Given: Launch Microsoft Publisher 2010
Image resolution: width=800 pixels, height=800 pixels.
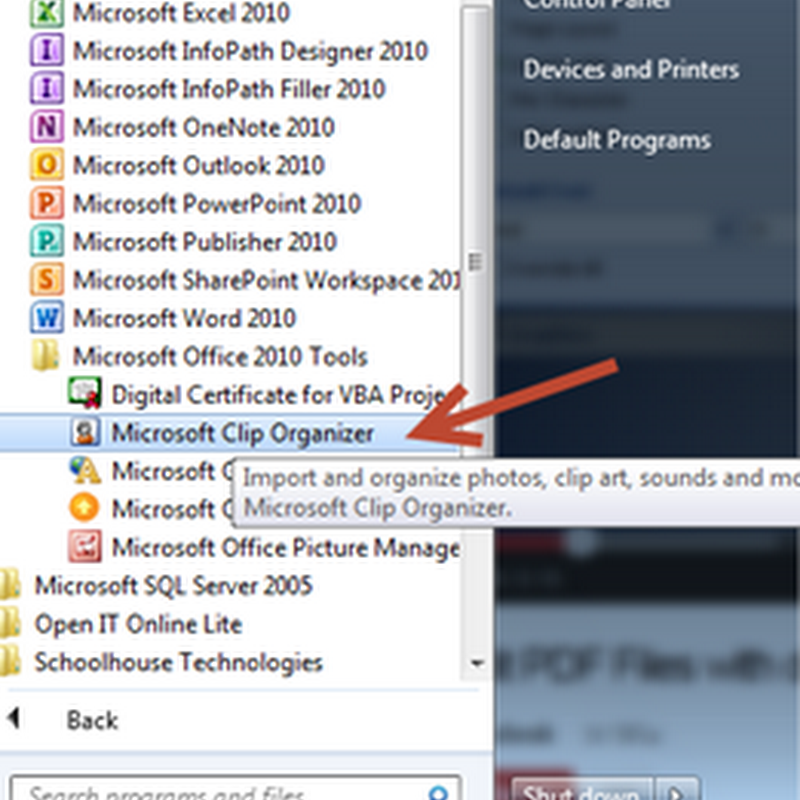Looking at the screenshot, I should point(205,241).
